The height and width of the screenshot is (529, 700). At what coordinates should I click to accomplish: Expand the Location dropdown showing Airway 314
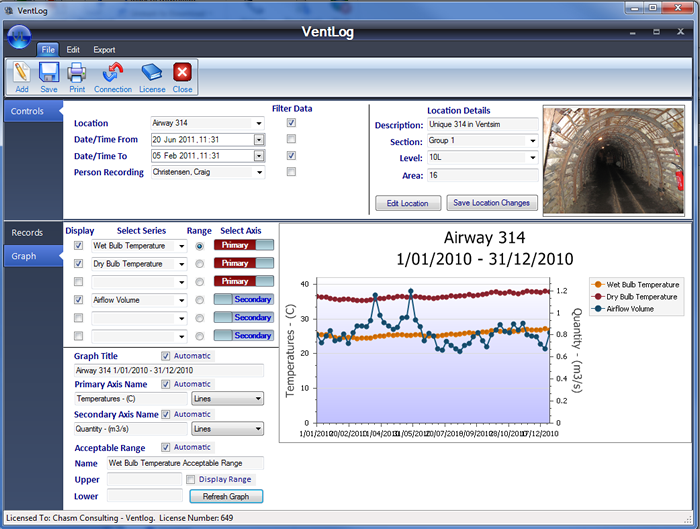259,123
